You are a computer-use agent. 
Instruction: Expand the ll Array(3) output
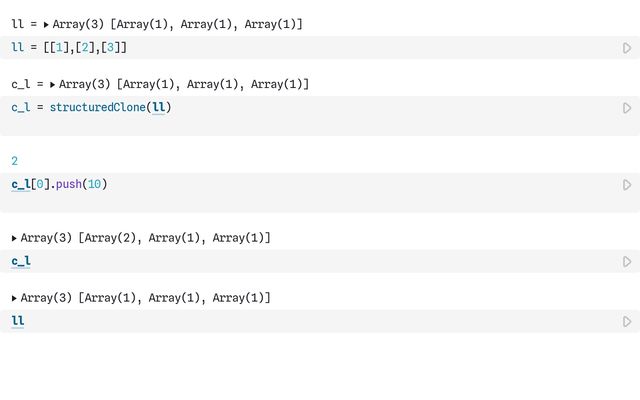coord(47,24)
